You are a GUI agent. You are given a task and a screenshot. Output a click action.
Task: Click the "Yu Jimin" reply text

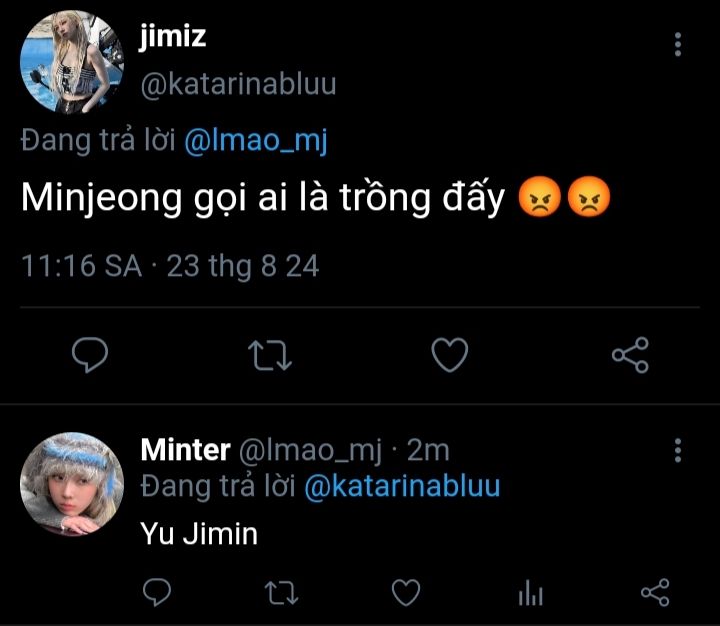pyautogui.click(x=199, y=534)
